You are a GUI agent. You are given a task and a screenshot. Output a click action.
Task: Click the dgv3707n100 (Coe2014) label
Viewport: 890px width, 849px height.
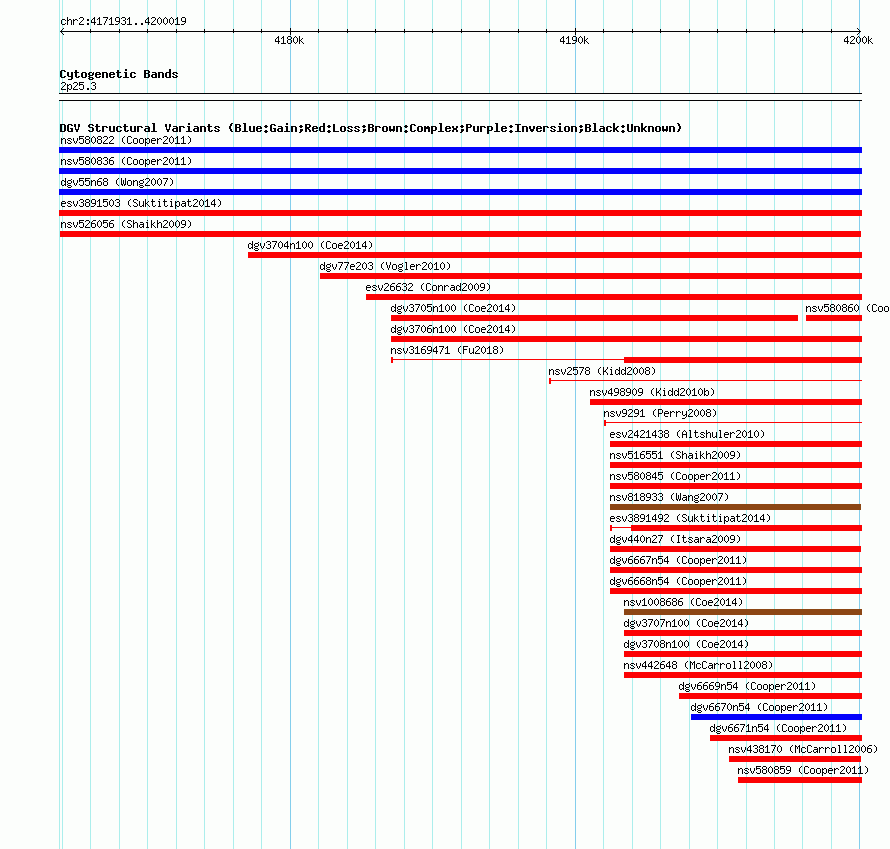(x=686, y=623)
